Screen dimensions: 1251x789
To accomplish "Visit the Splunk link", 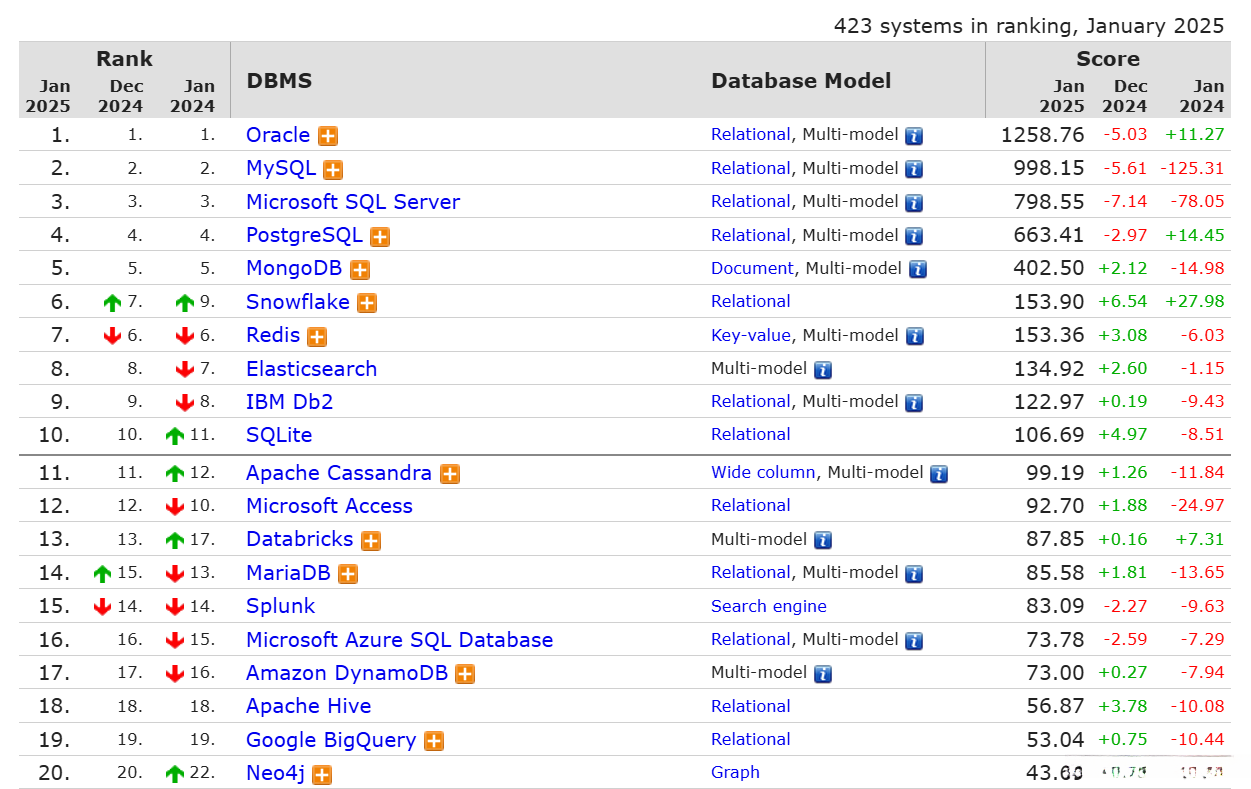I will click(x=281, y=606).
